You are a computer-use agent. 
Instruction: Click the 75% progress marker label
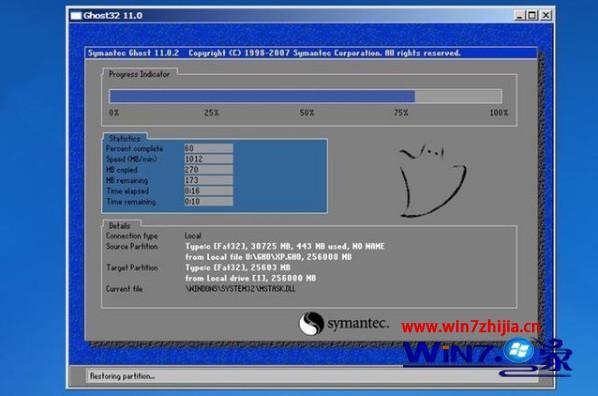(x=401, y=113)
